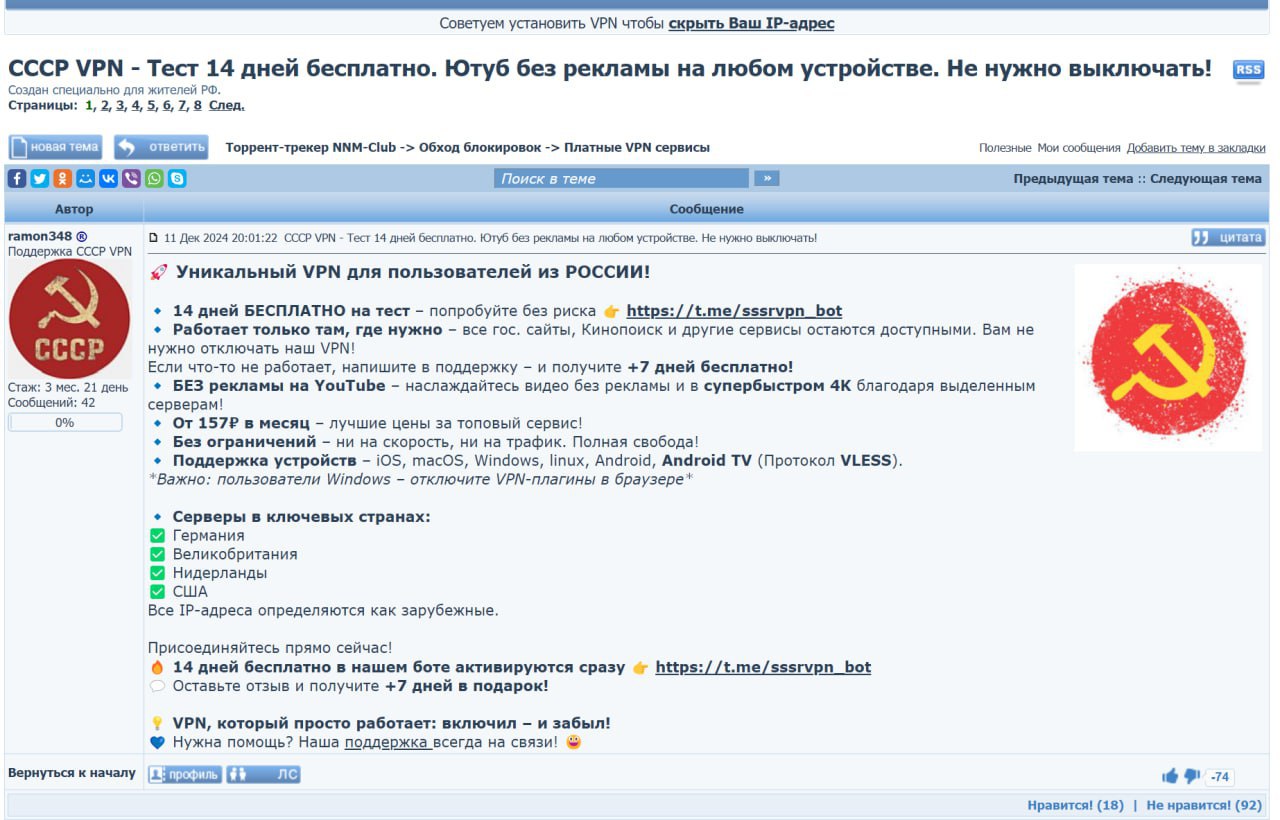Click the thumbs-down dislike icon
The height and width of the screenshot is (820, 1280).
[x=1191, y=776]
